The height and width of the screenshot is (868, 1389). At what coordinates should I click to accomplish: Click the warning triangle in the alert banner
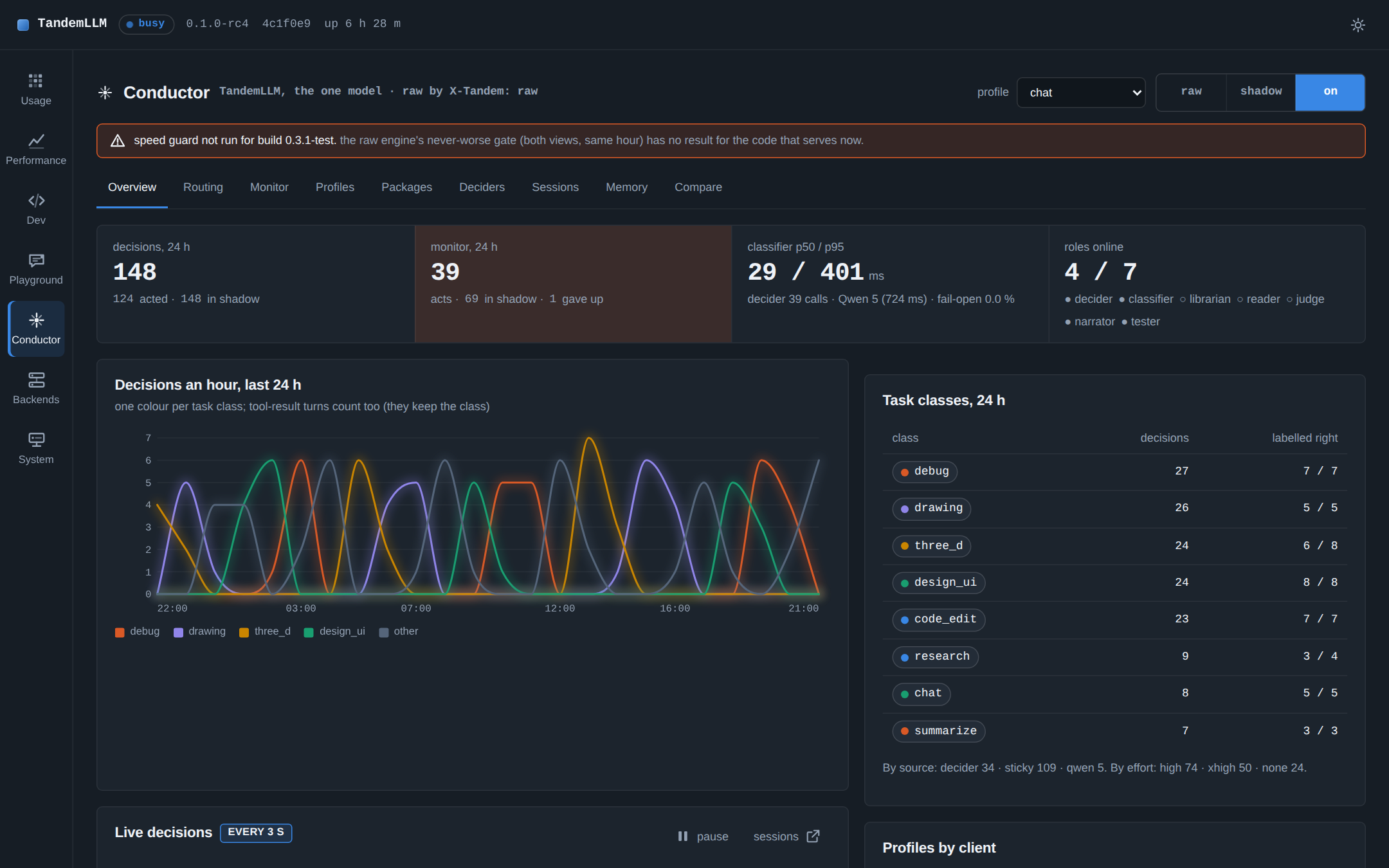[x=118, y=140]
